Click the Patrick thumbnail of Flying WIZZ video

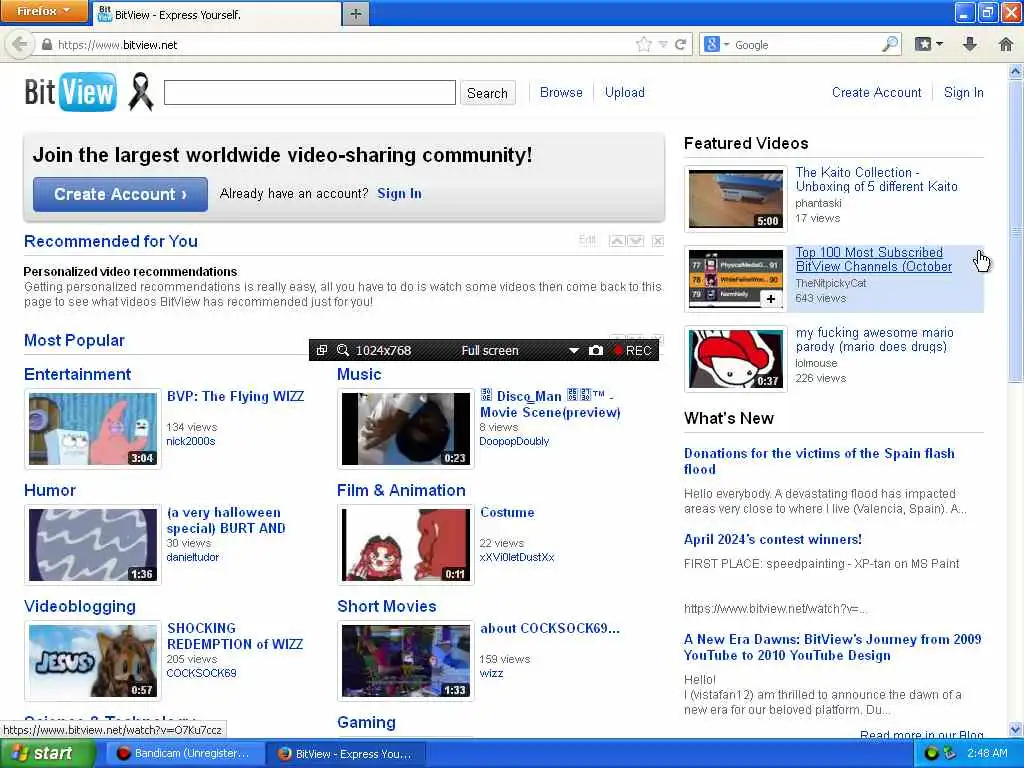click(93, 429)
